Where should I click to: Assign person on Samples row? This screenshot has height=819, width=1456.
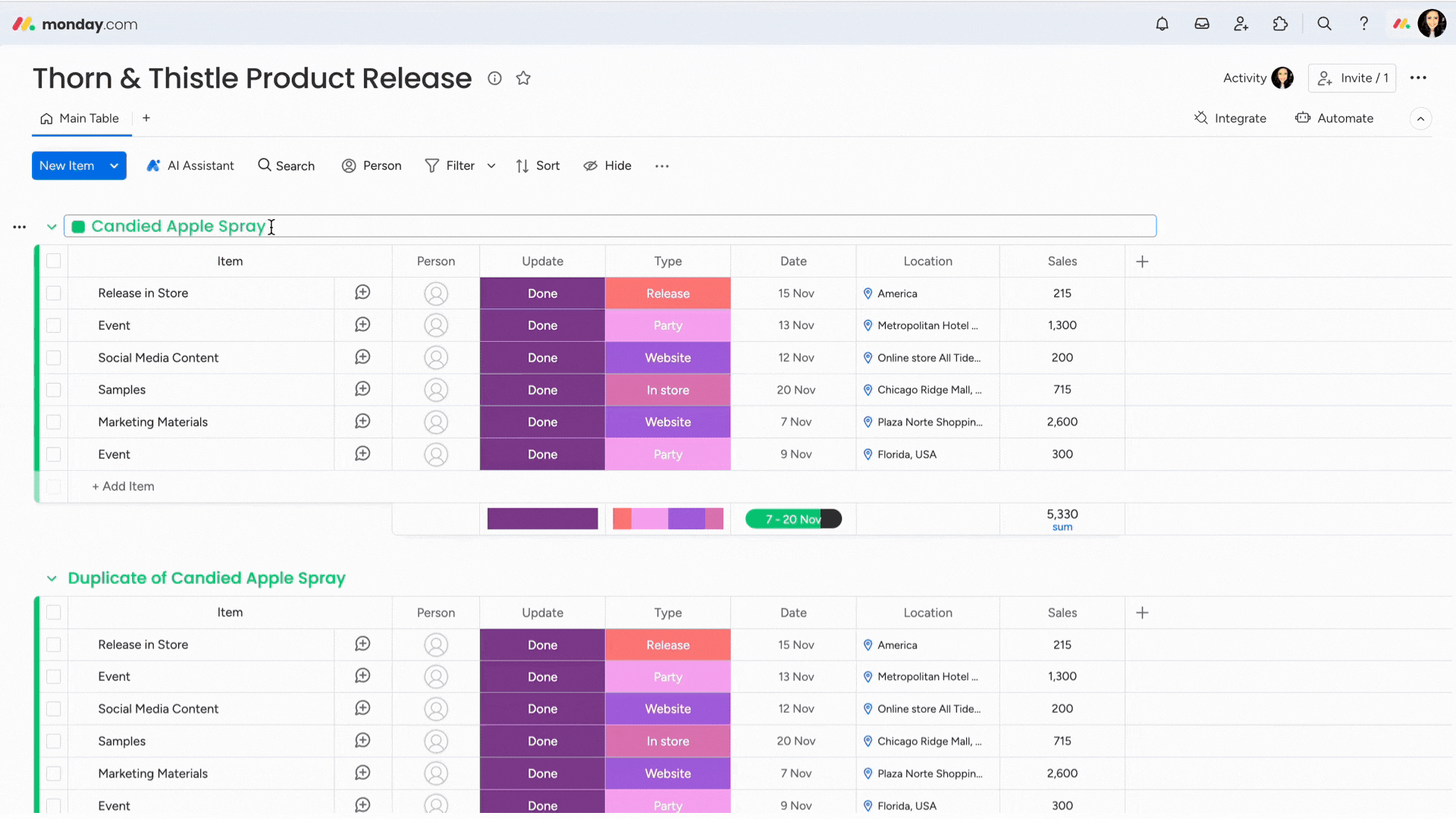point(436,390)
